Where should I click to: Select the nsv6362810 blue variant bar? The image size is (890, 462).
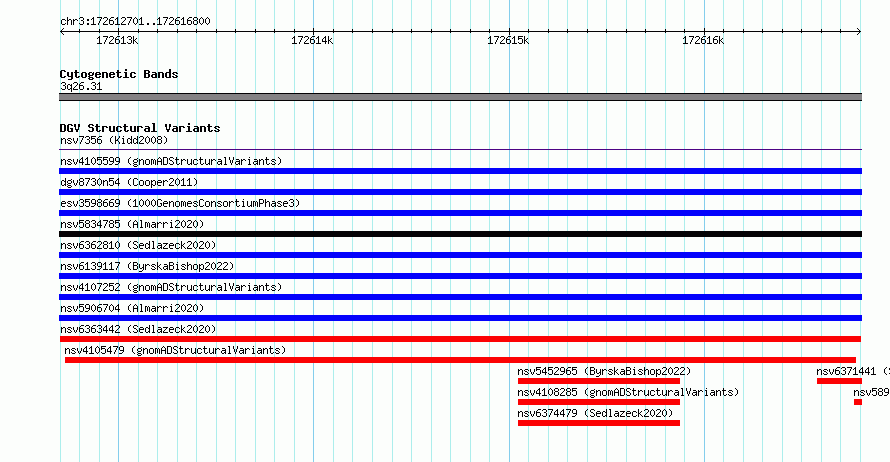point(460,255)
